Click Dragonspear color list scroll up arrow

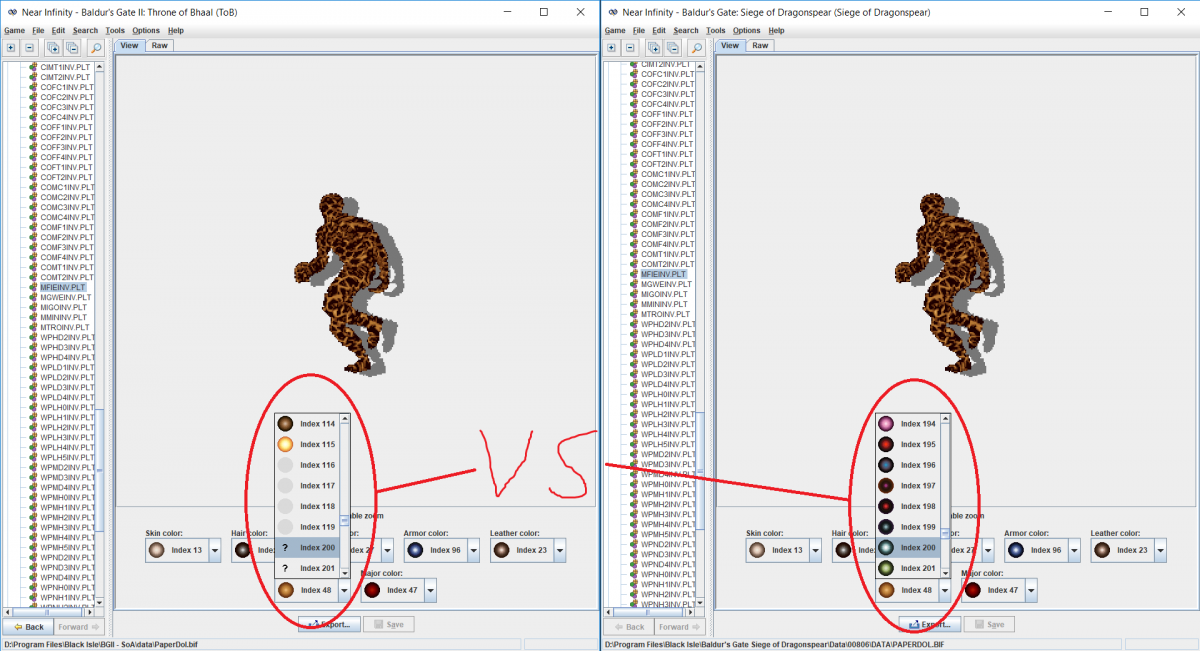click(945, 419)
